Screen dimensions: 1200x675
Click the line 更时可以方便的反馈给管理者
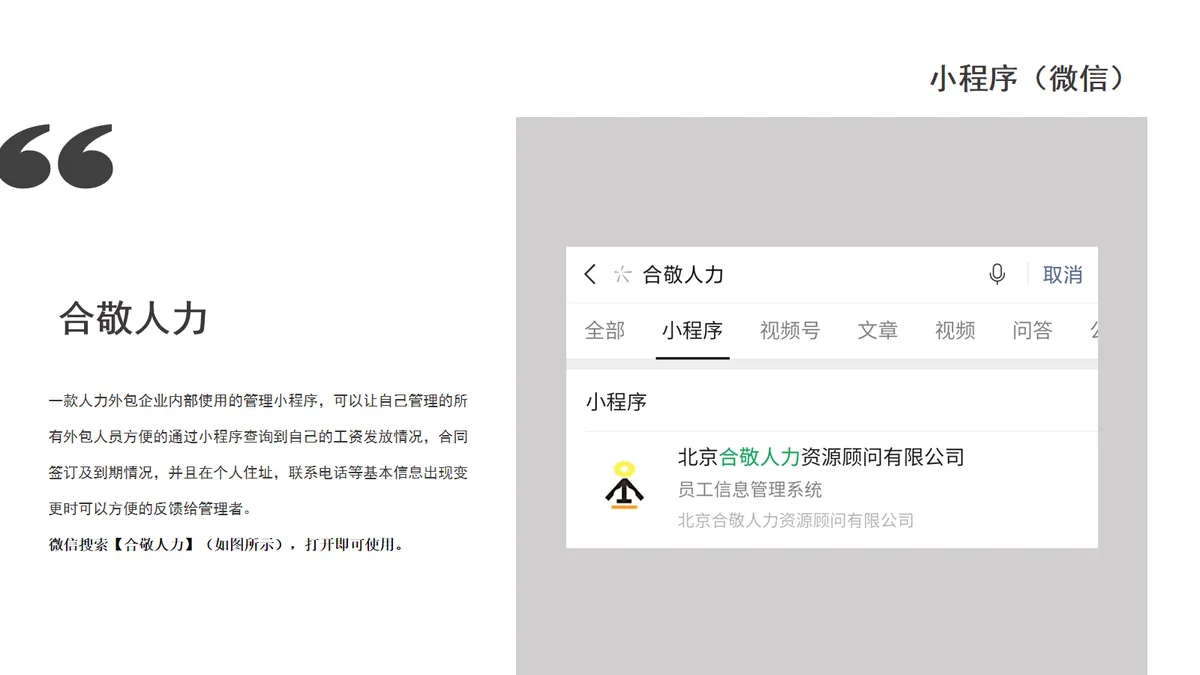(151, 509)
